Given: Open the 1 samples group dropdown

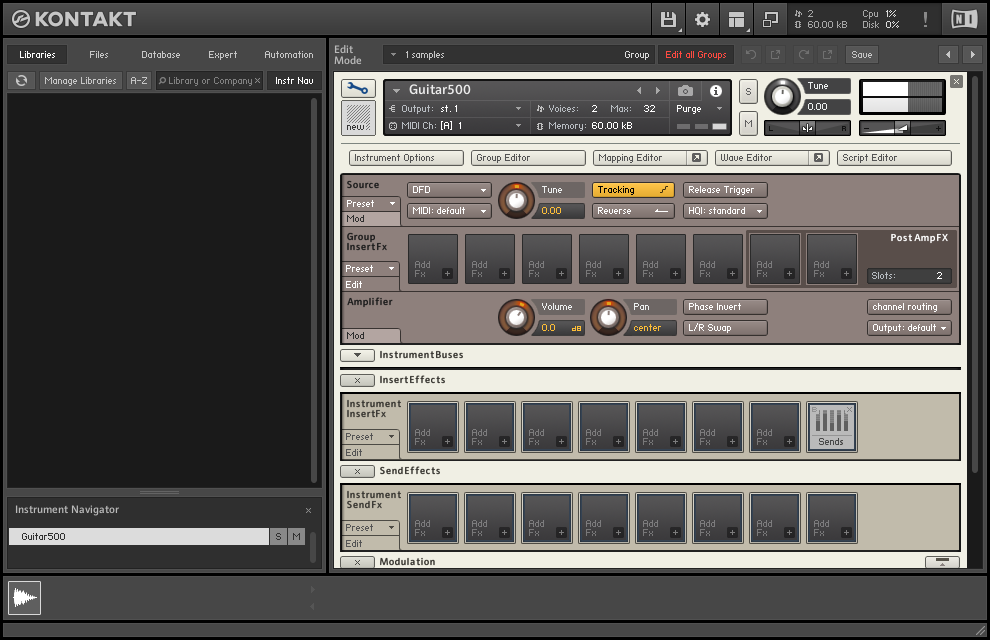Looking at the screenshot, I should [518, 55].
